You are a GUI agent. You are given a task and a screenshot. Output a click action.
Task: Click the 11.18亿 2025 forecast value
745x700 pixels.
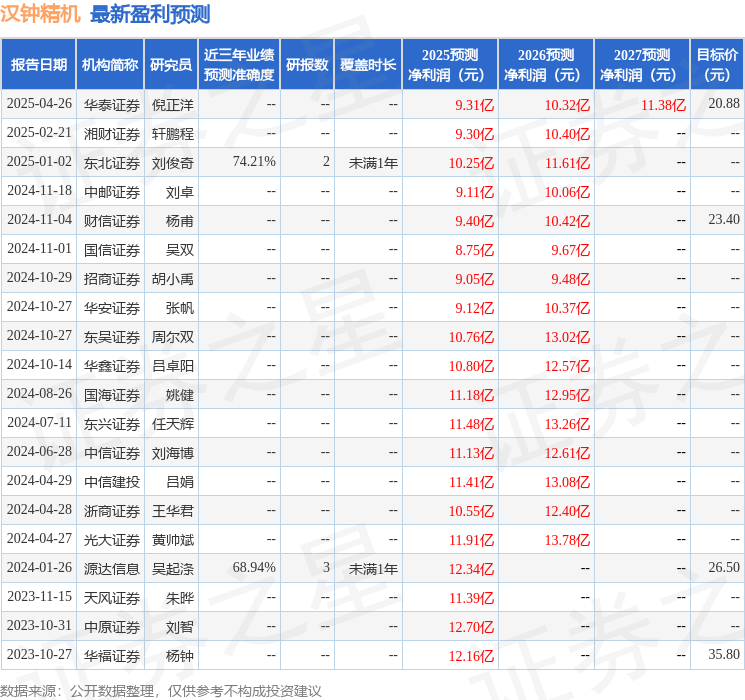click(x=471, y=395)
